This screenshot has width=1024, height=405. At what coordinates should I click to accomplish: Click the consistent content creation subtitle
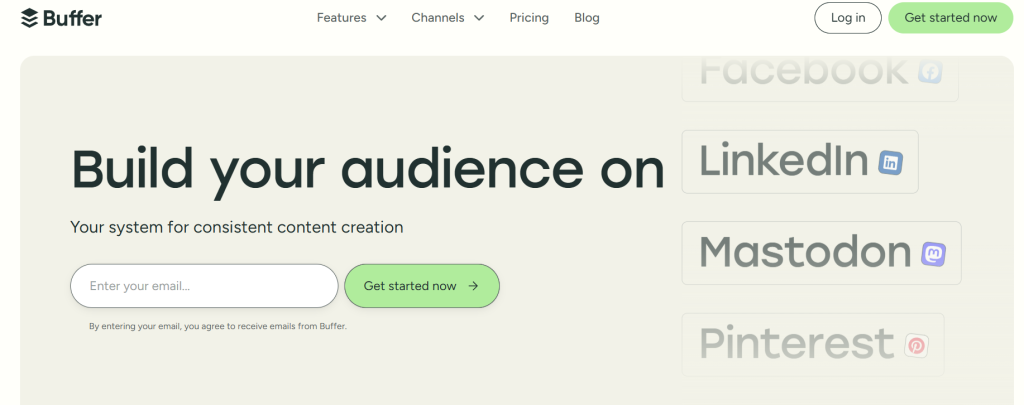[236, 227]
